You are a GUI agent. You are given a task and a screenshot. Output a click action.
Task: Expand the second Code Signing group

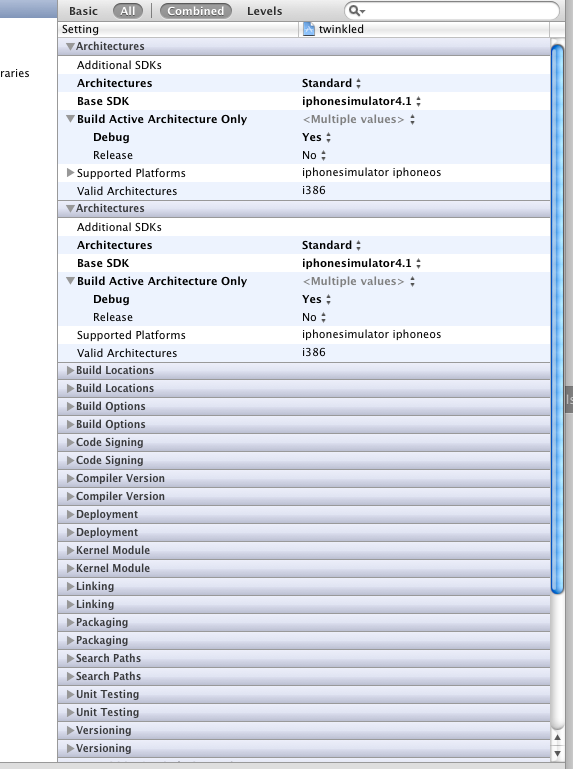[x=70, y=460]
